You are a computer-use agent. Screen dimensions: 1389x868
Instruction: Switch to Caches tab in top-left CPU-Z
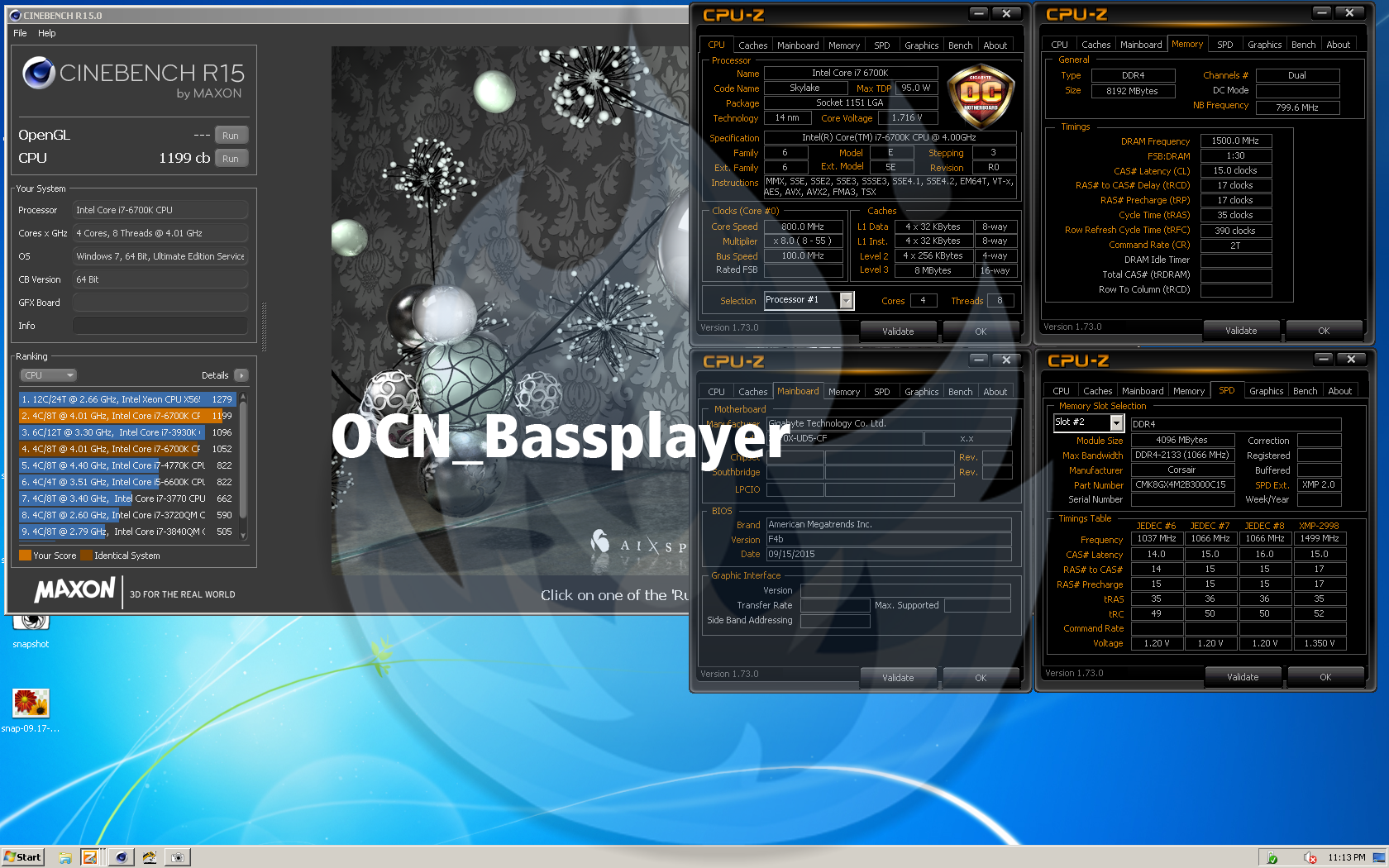(x=752, y=45)
